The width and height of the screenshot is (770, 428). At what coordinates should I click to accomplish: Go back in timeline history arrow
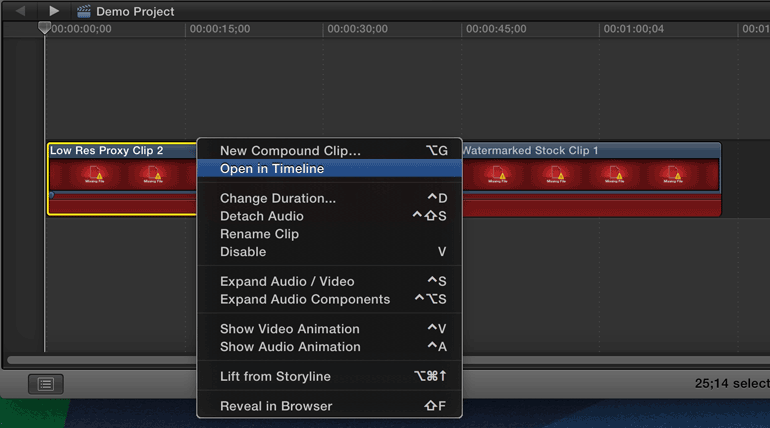pos(20,10)
